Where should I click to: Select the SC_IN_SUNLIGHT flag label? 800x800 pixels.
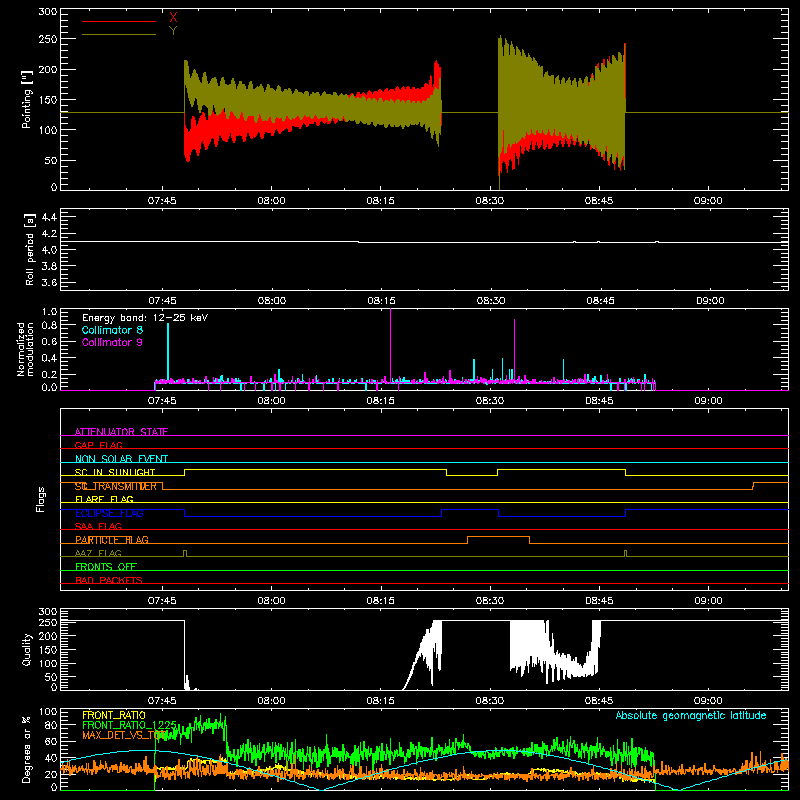tap(115, 472)
